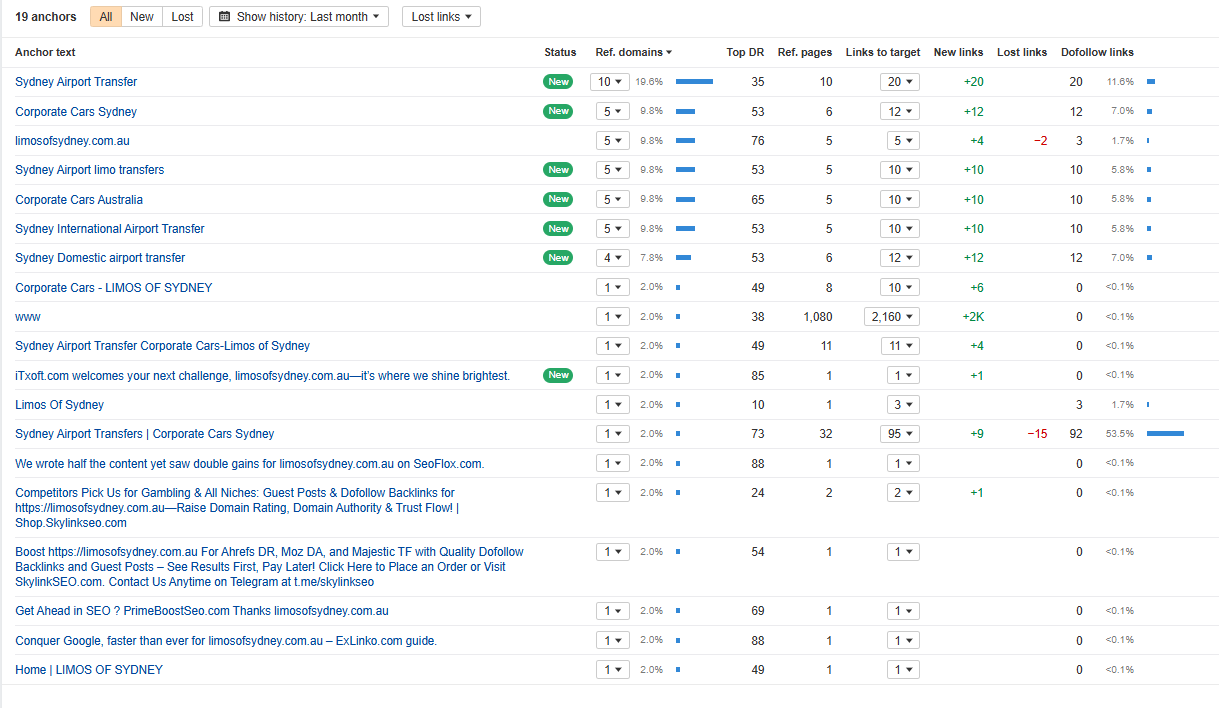Click the Top DR column header
Screen dimensions: 1219x708
coord(745,52)
